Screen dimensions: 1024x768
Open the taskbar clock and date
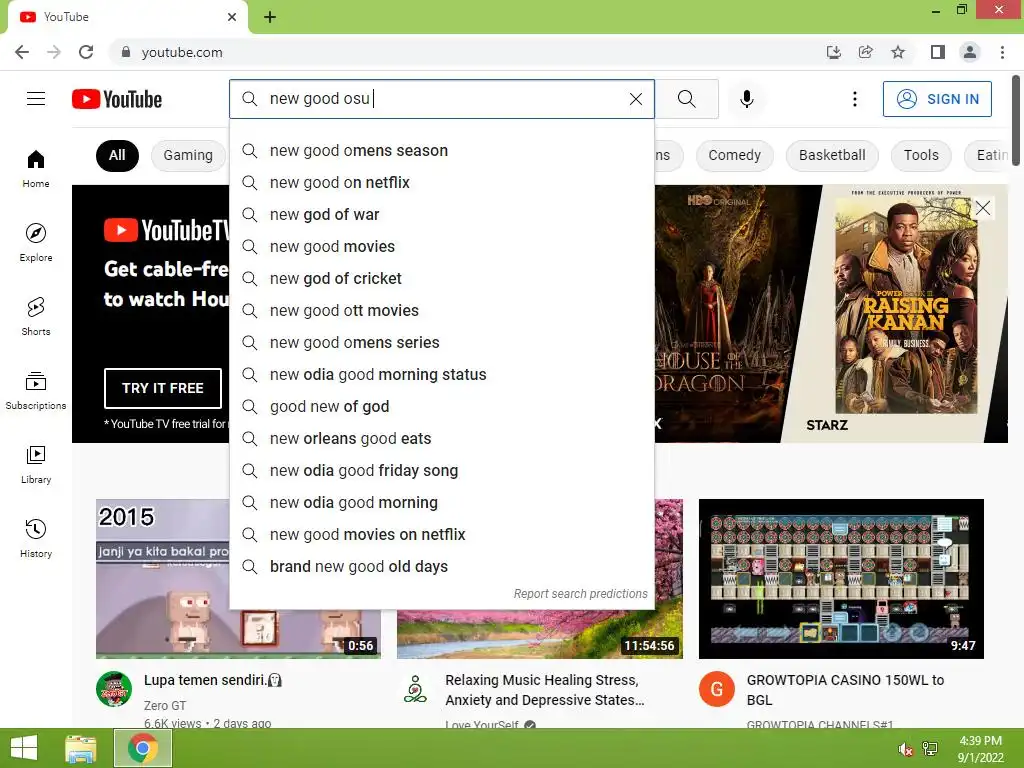point(980,749)
